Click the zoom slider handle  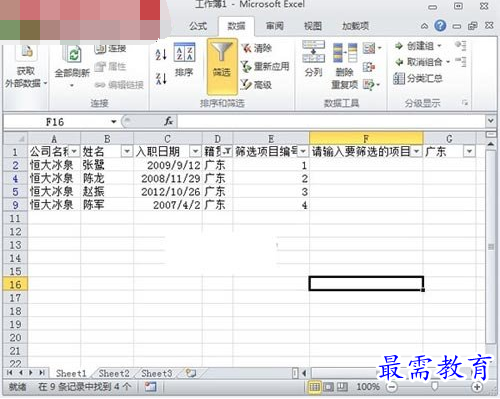tap(434, 387)
